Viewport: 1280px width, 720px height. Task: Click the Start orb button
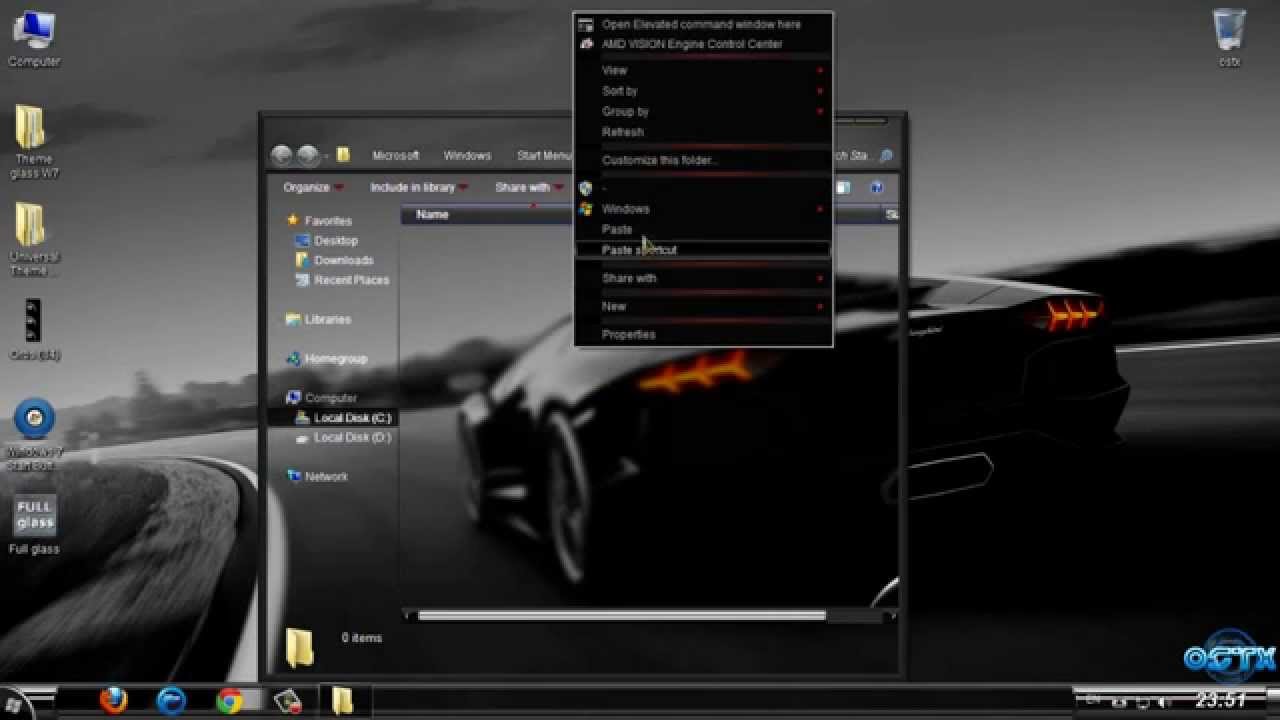(x=15, y=703)
